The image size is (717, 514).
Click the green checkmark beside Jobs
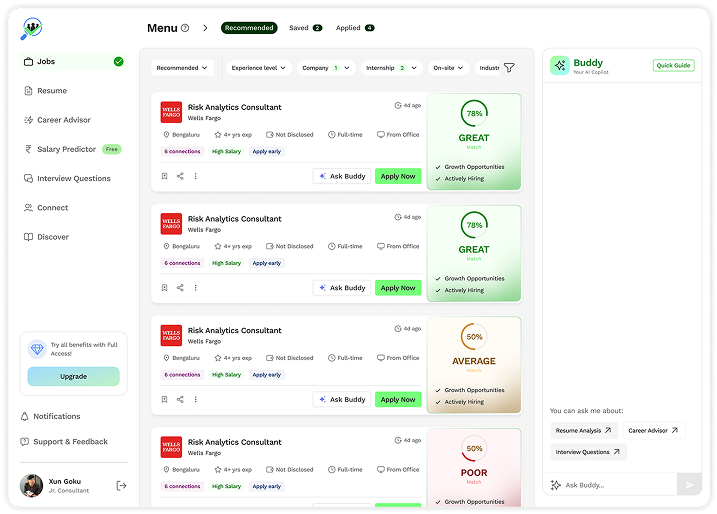[118, 62]
